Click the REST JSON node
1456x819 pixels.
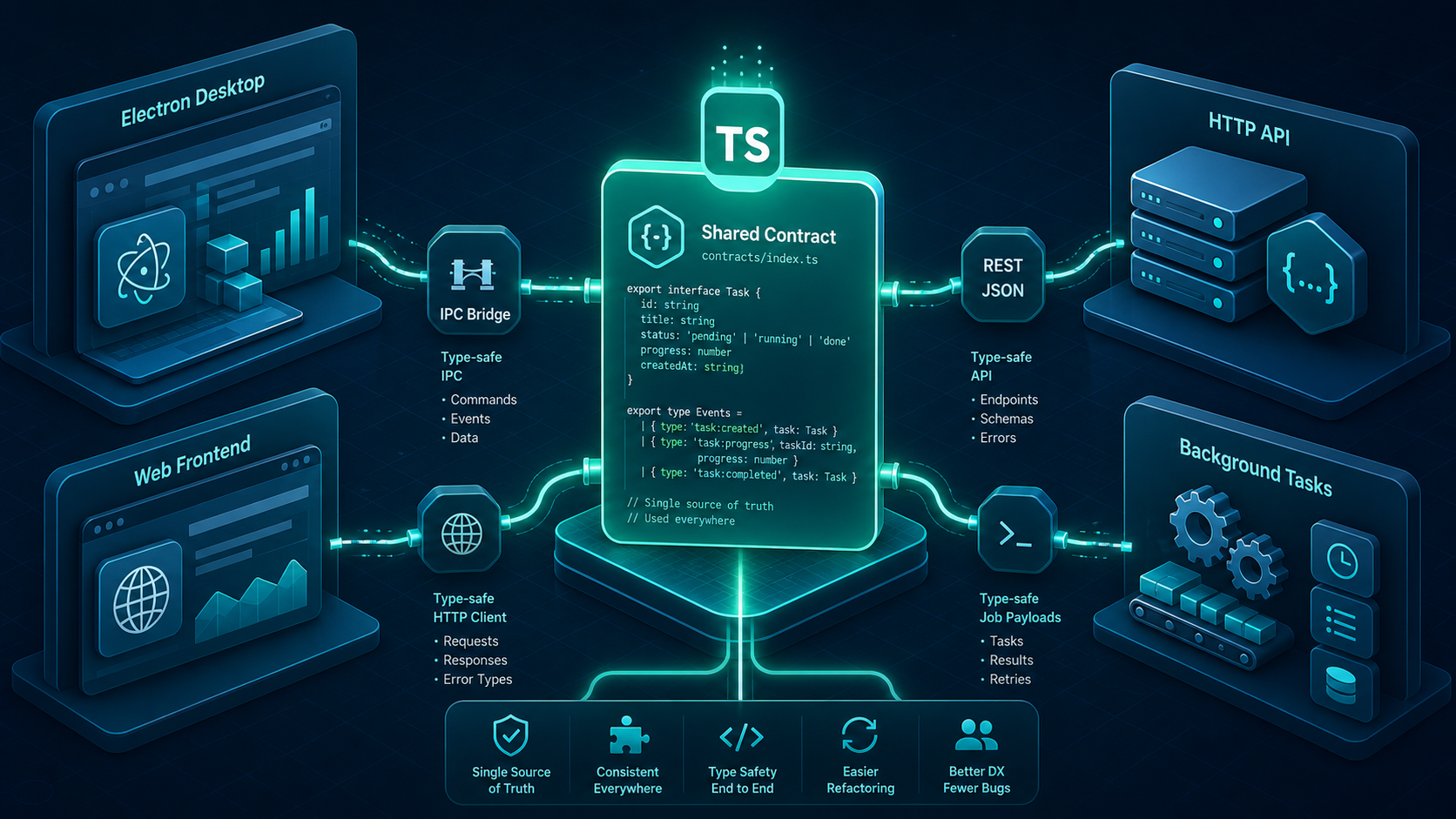coord(1002,277)
